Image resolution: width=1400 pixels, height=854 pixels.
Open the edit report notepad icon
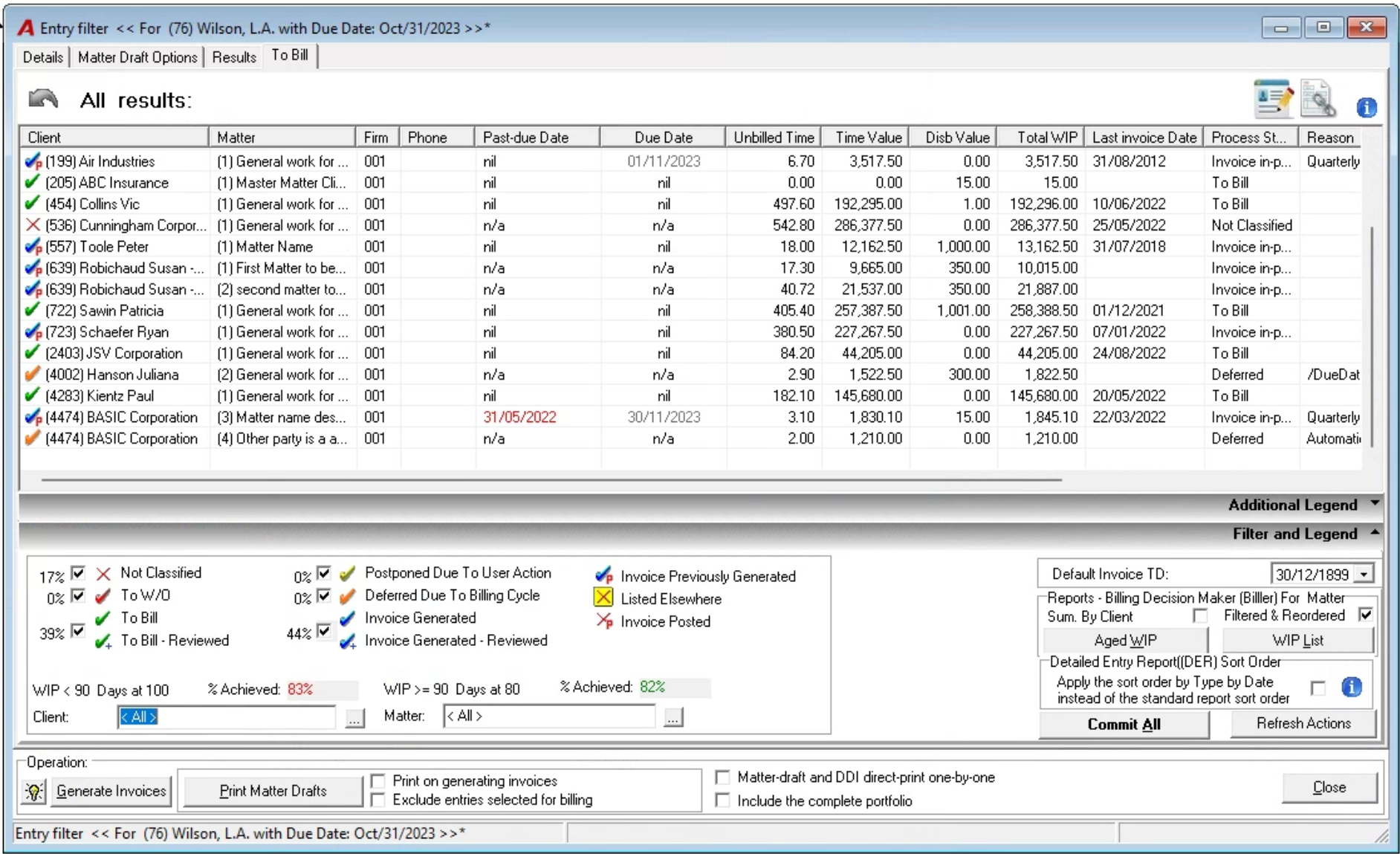1274,98
